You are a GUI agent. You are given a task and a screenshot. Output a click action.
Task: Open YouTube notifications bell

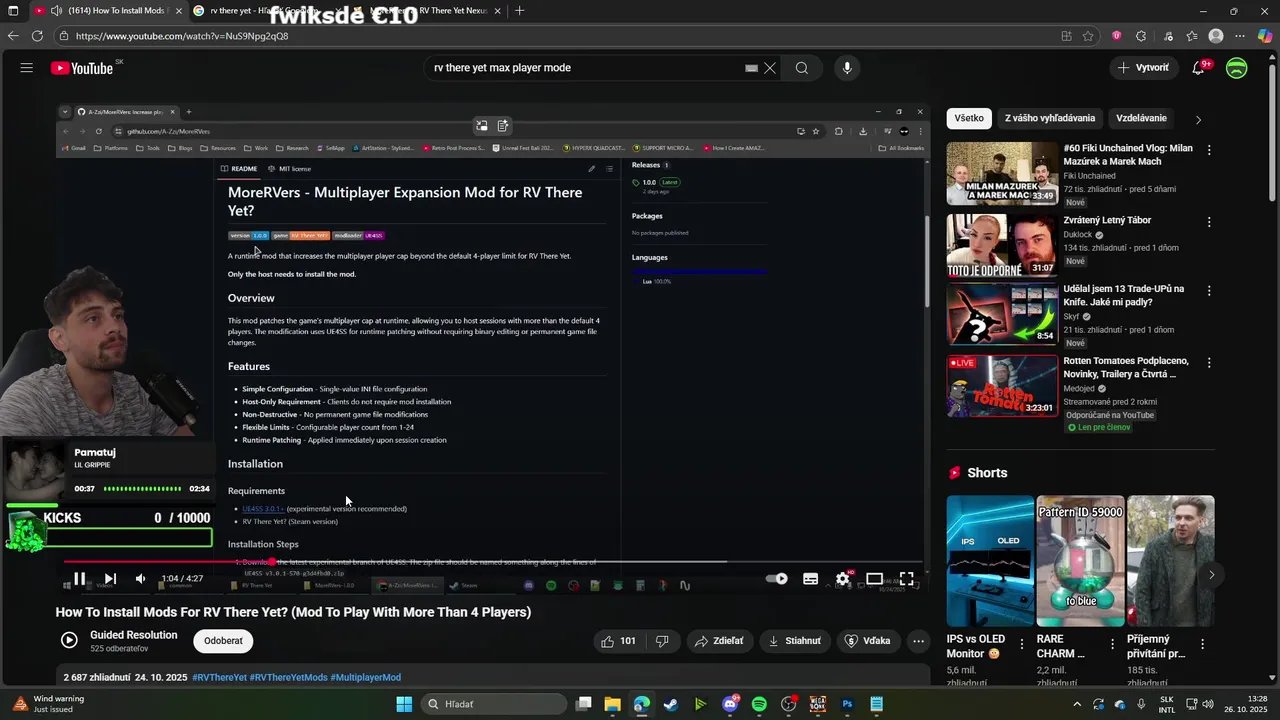(x=1198, y=68)
